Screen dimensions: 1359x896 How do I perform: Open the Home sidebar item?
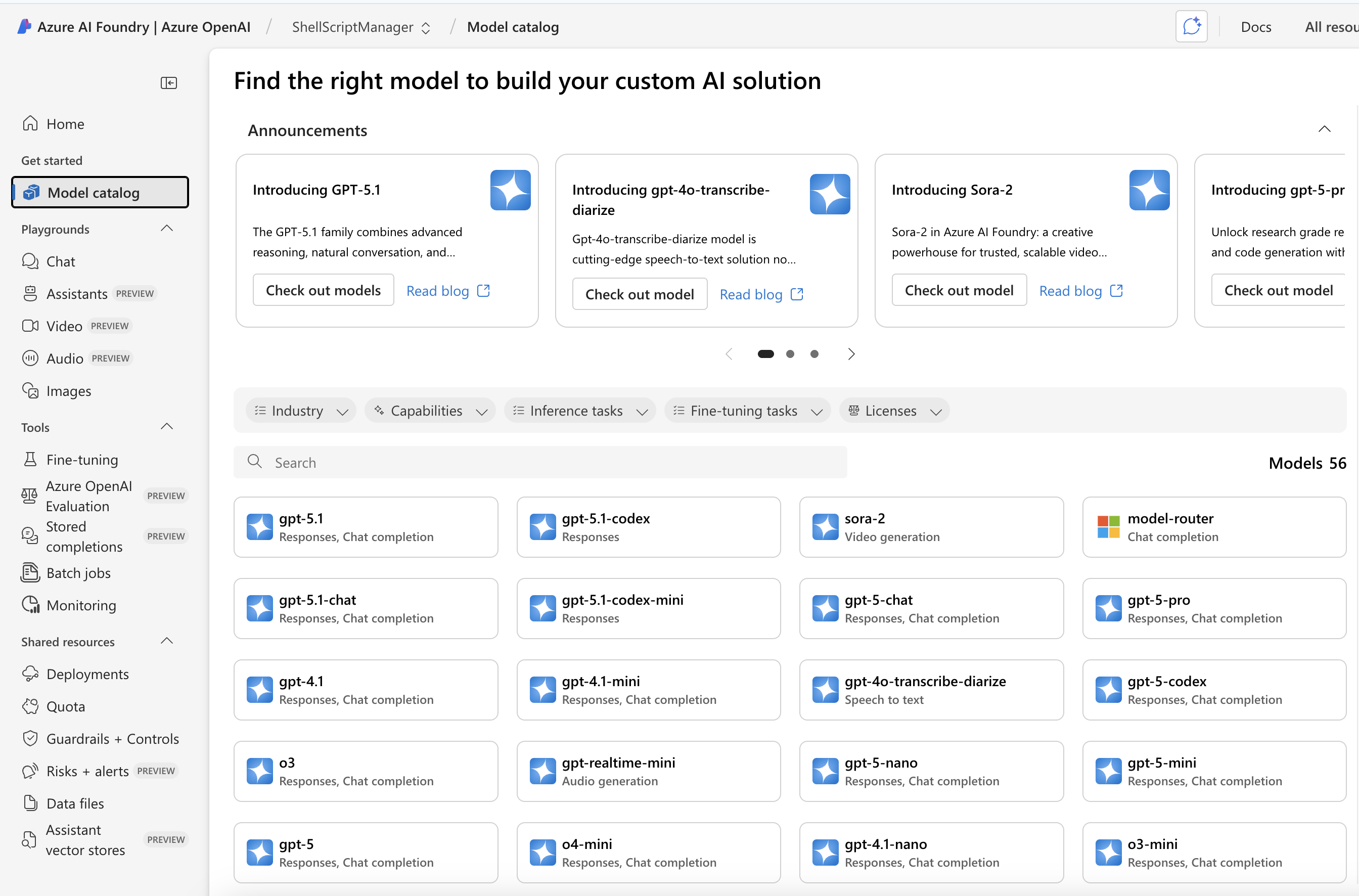point(65,124)
